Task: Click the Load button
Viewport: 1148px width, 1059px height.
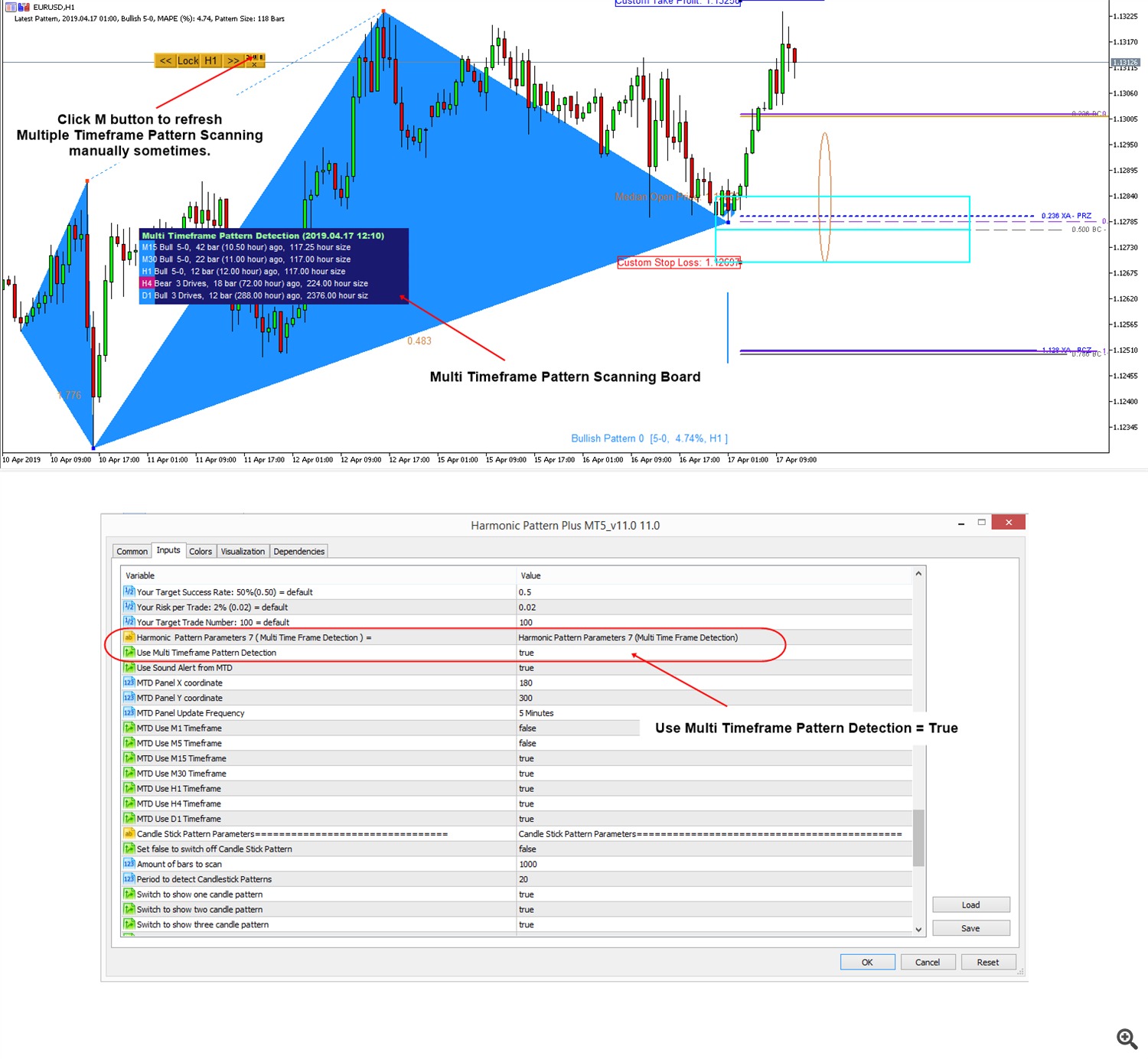Action: [x=970, y=905]
